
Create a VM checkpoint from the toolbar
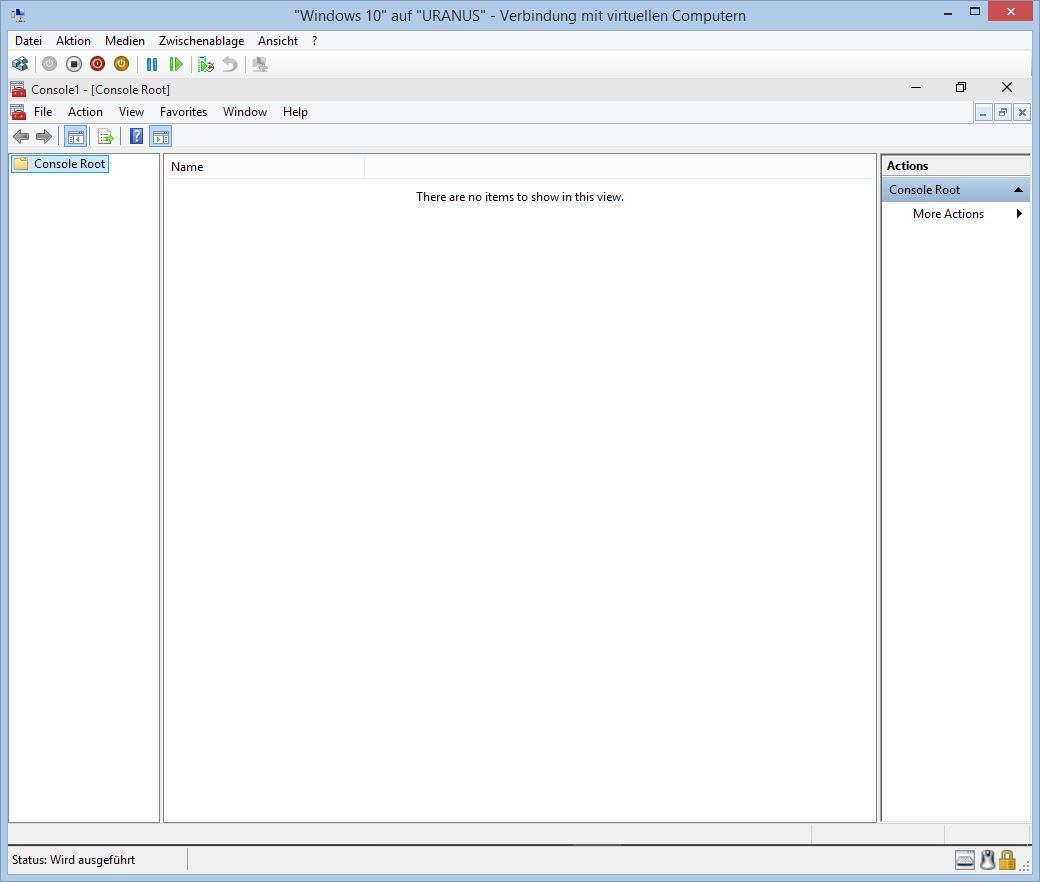pos(206,64)
